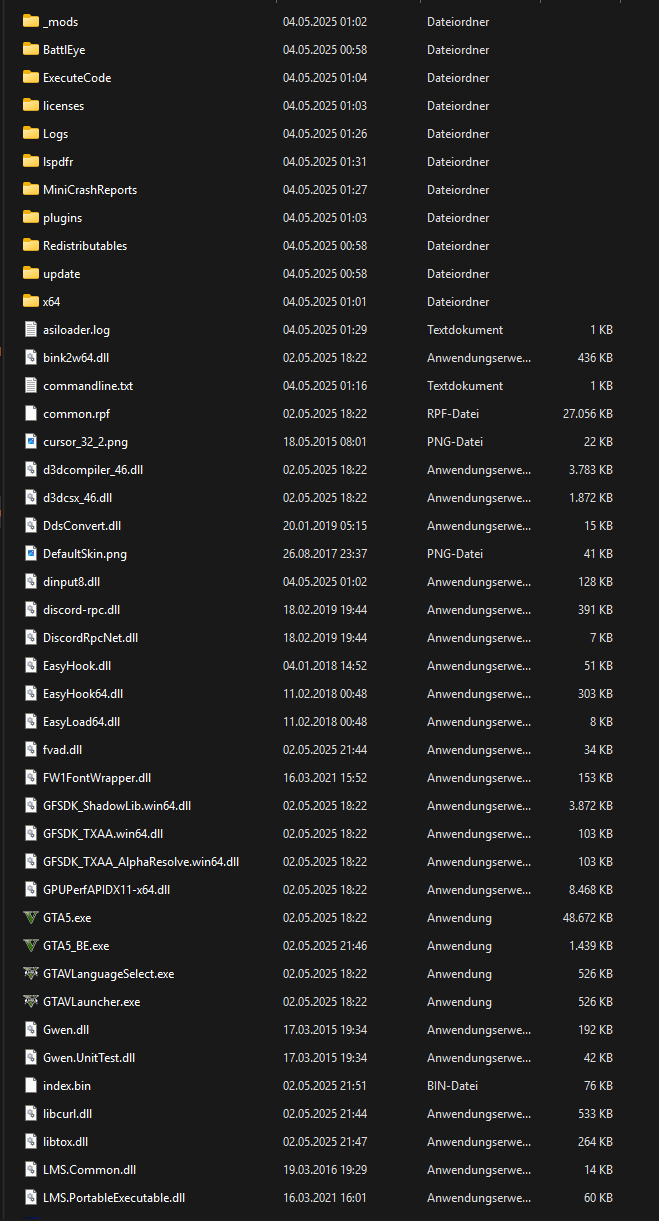This screenshot has width=659, height=1221.
Task: Click date 20.01.2019 05:15 of DdsConvert.dll
Action: point(325,525)
